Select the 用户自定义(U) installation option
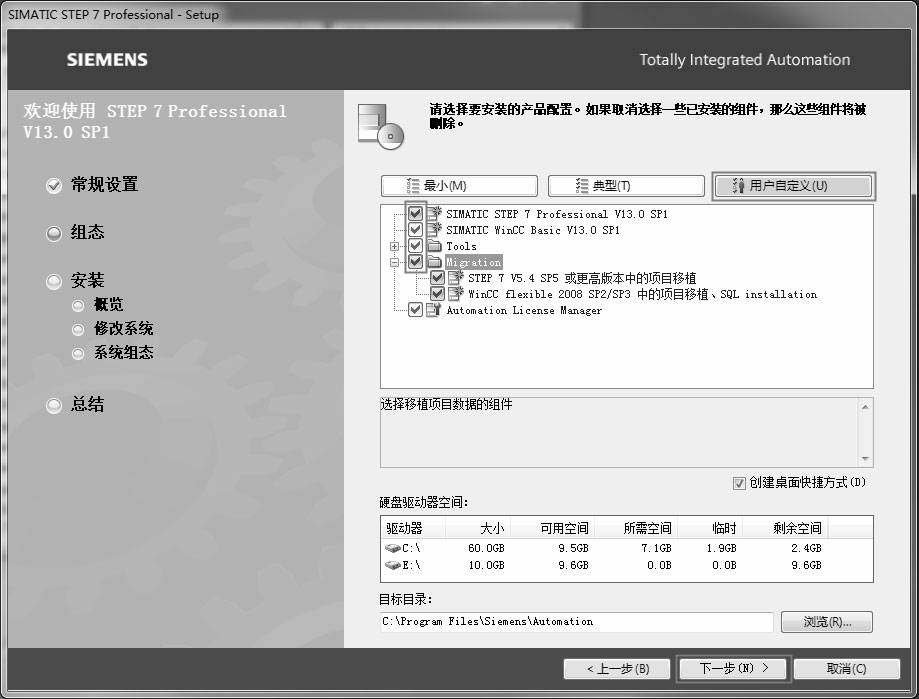Viewport: 919px width, 699px height. 794,186
